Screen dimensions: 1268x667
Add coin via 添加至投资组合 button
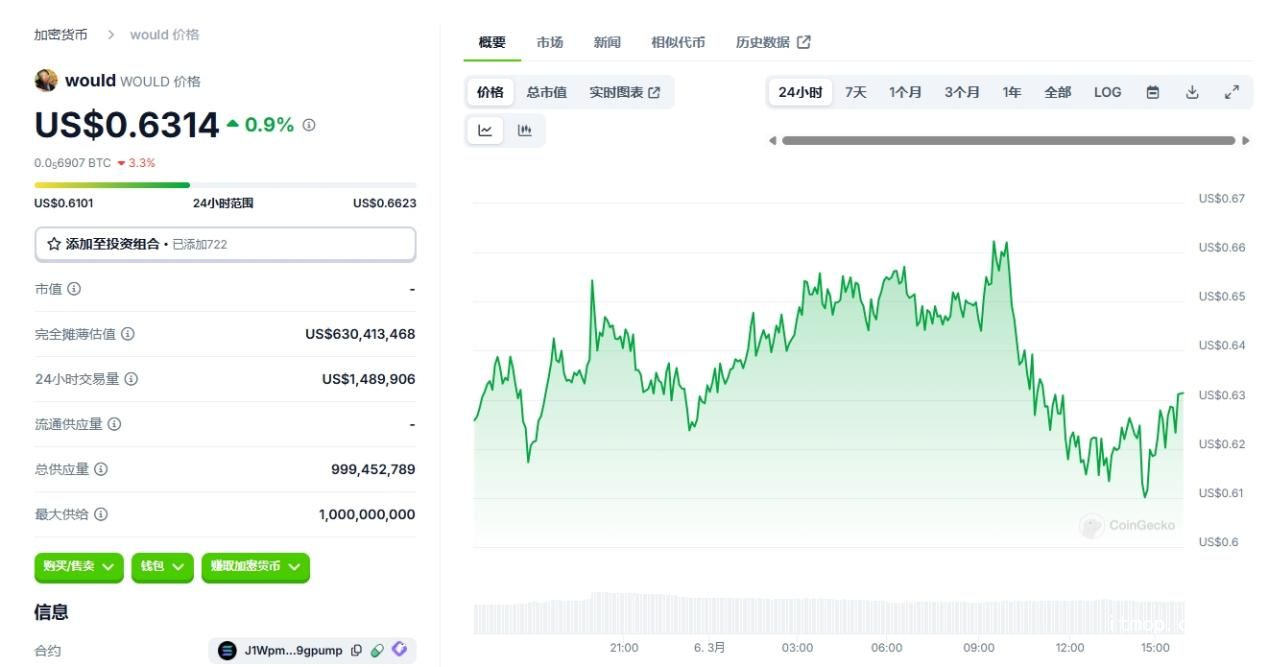pos(225,244)
